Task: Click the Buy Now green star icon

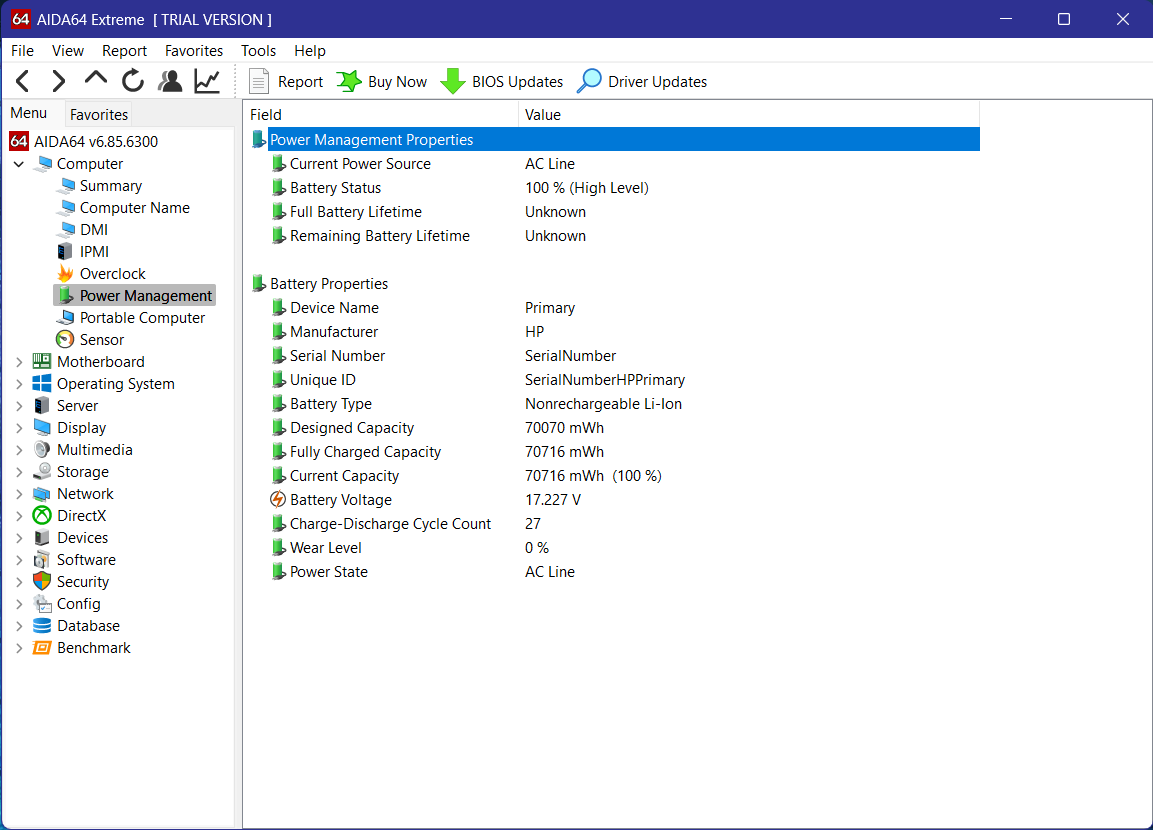Action: [x=349, y=82]
